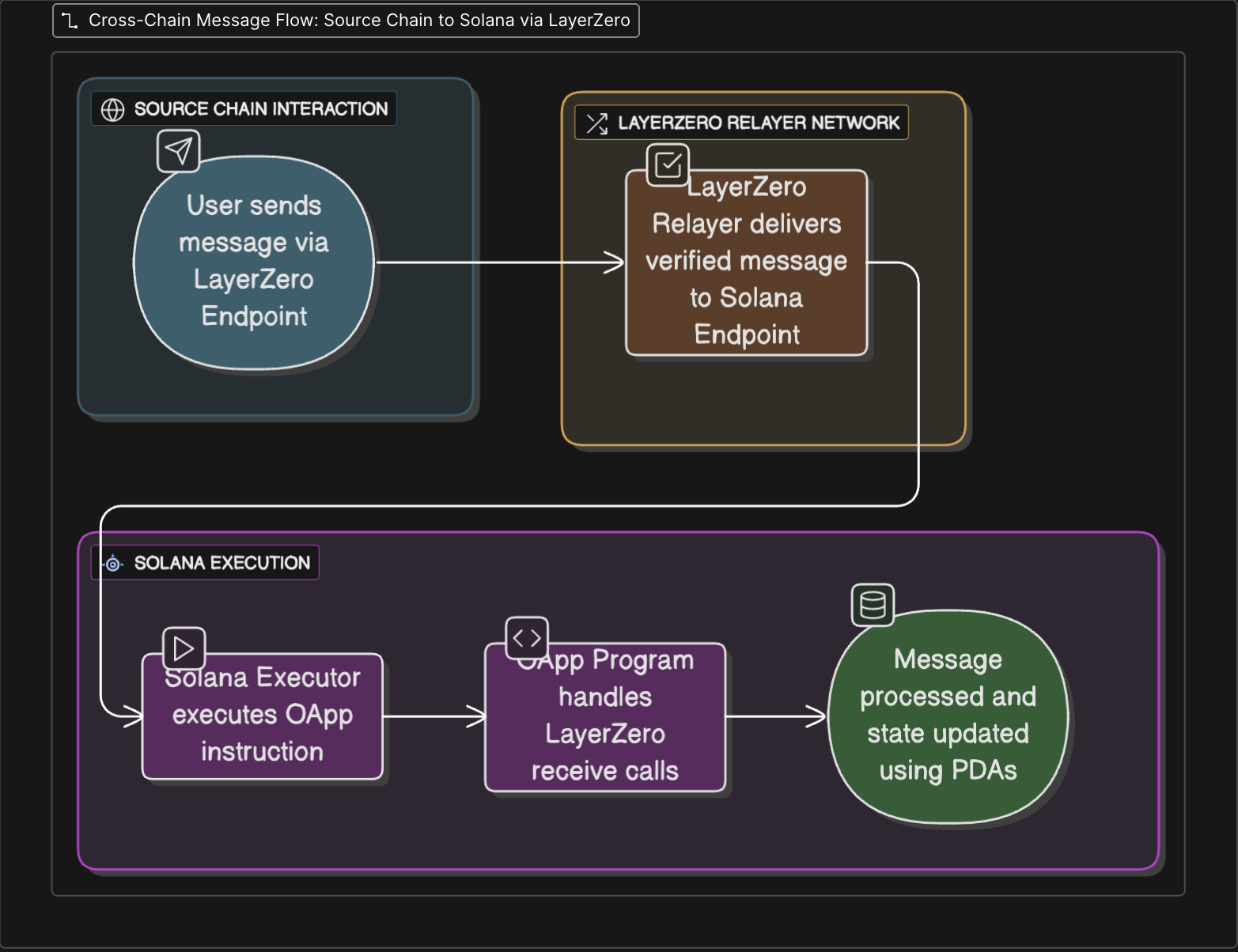Select the Message processed and state updated node
This screenshot has height=952, width=1238.
[948, 716]
